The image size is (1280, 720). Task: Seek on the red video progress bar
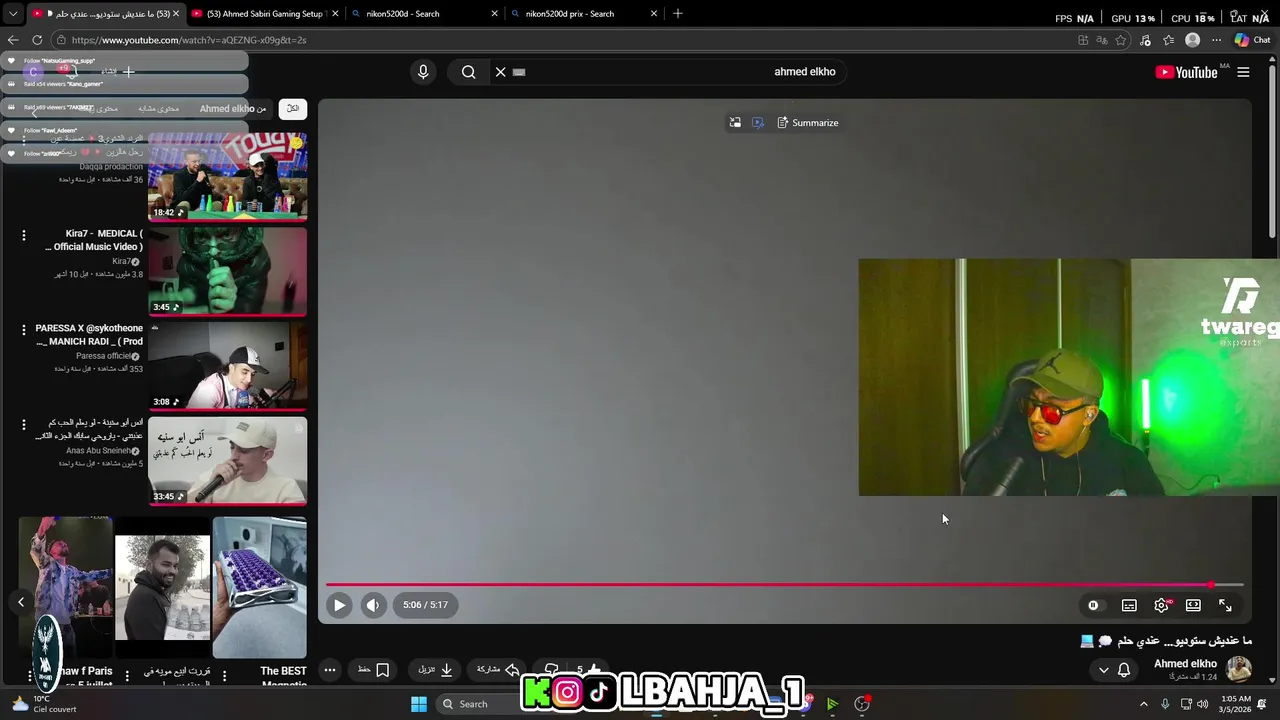point(784,585)
